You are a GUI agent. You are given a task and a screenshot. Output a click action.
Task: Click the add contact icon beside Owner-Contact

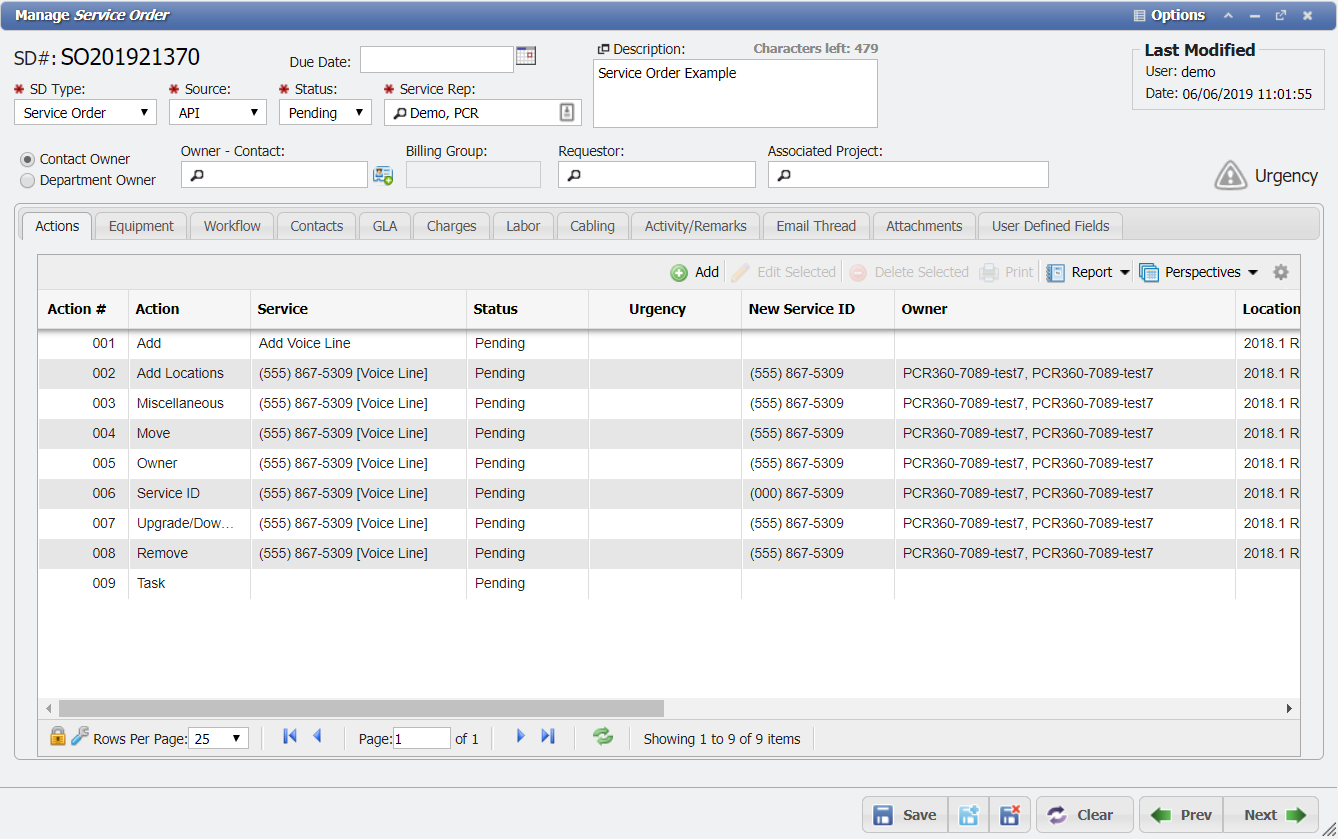pos(383,174)
